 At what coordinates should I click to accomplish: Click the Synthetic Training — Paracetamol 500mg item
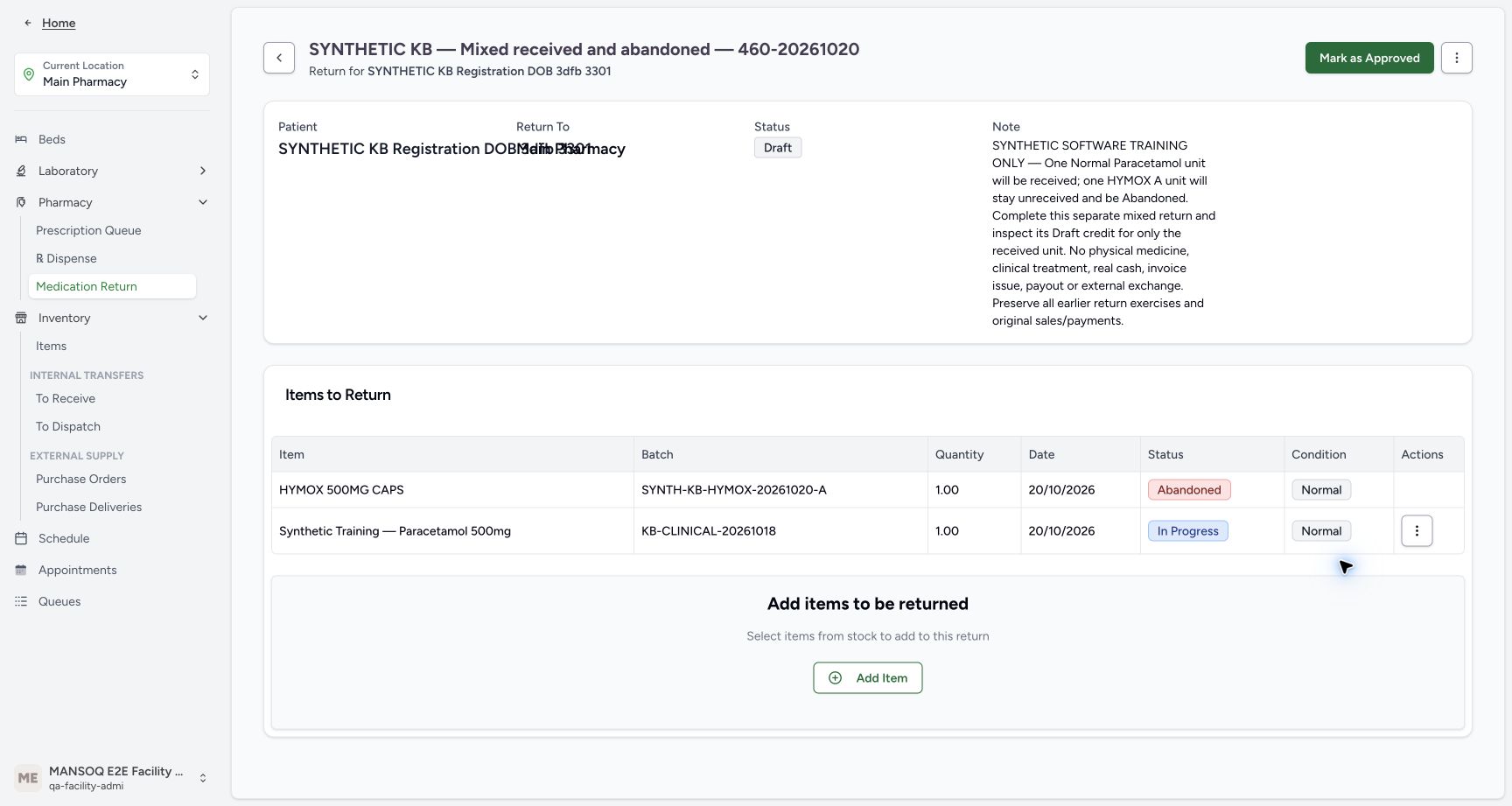(395, 531)
